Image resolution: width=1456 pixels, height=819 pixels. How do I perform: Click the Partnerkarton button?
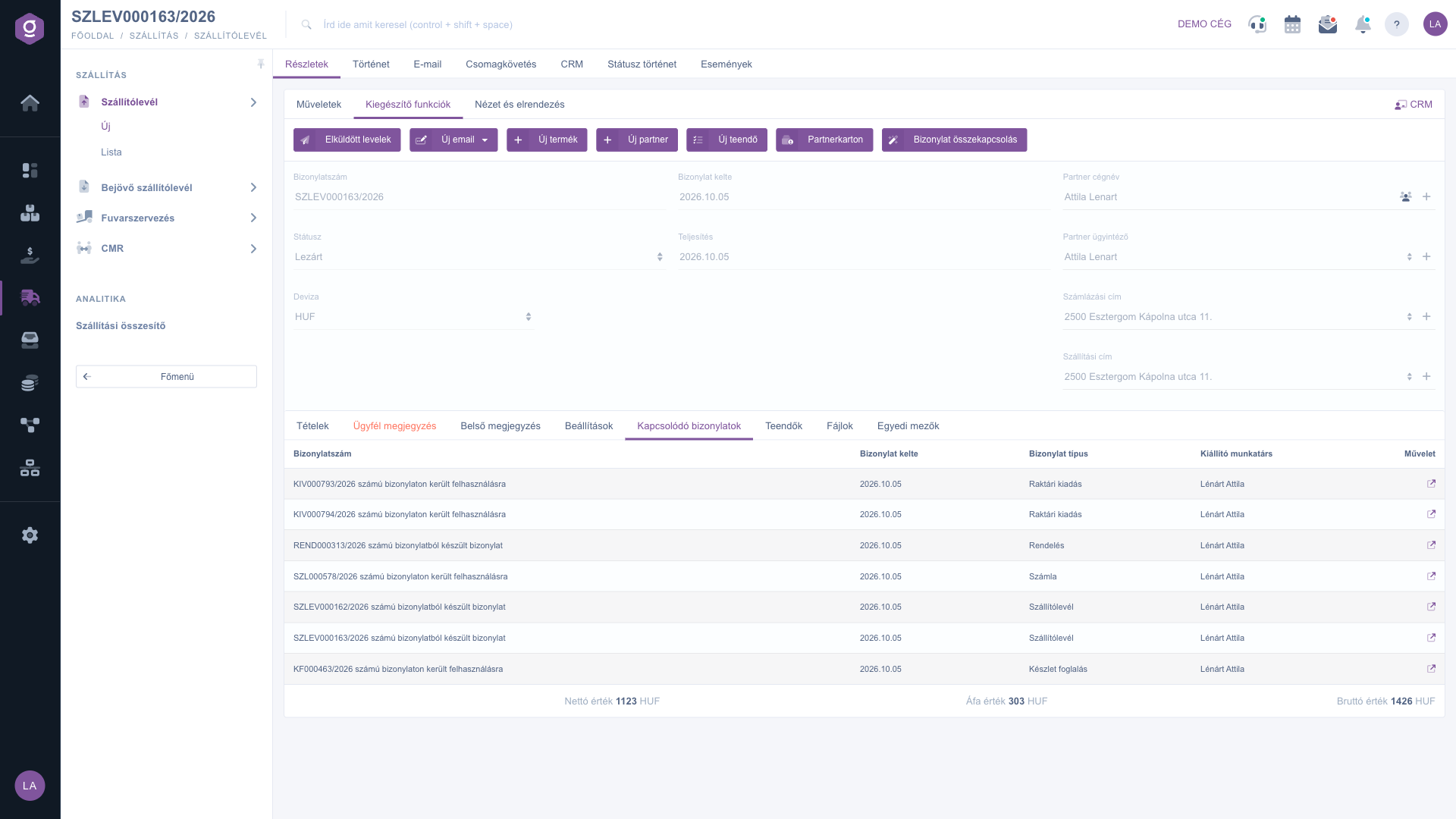(x=824, y=140)
